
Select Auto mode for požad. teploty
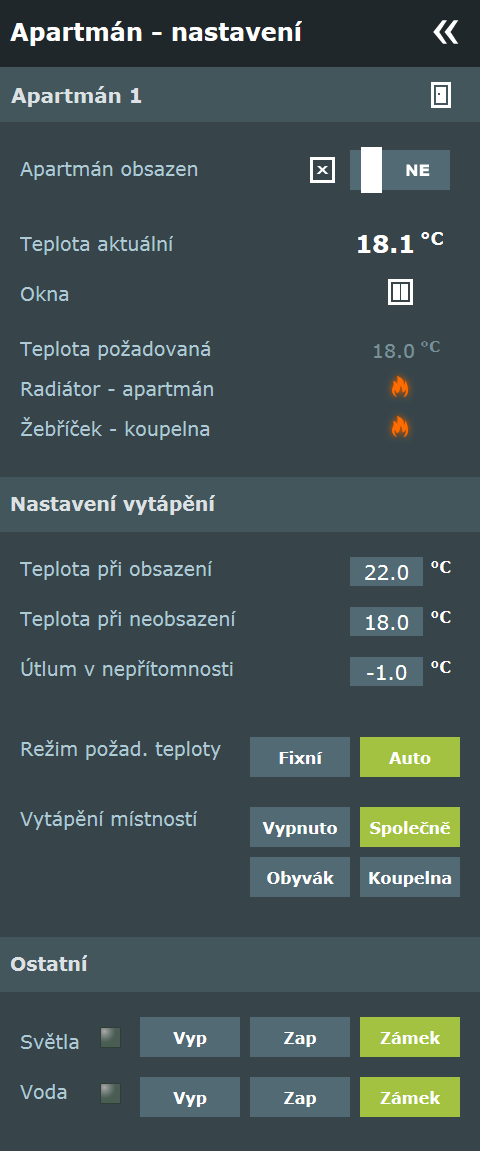410,758
